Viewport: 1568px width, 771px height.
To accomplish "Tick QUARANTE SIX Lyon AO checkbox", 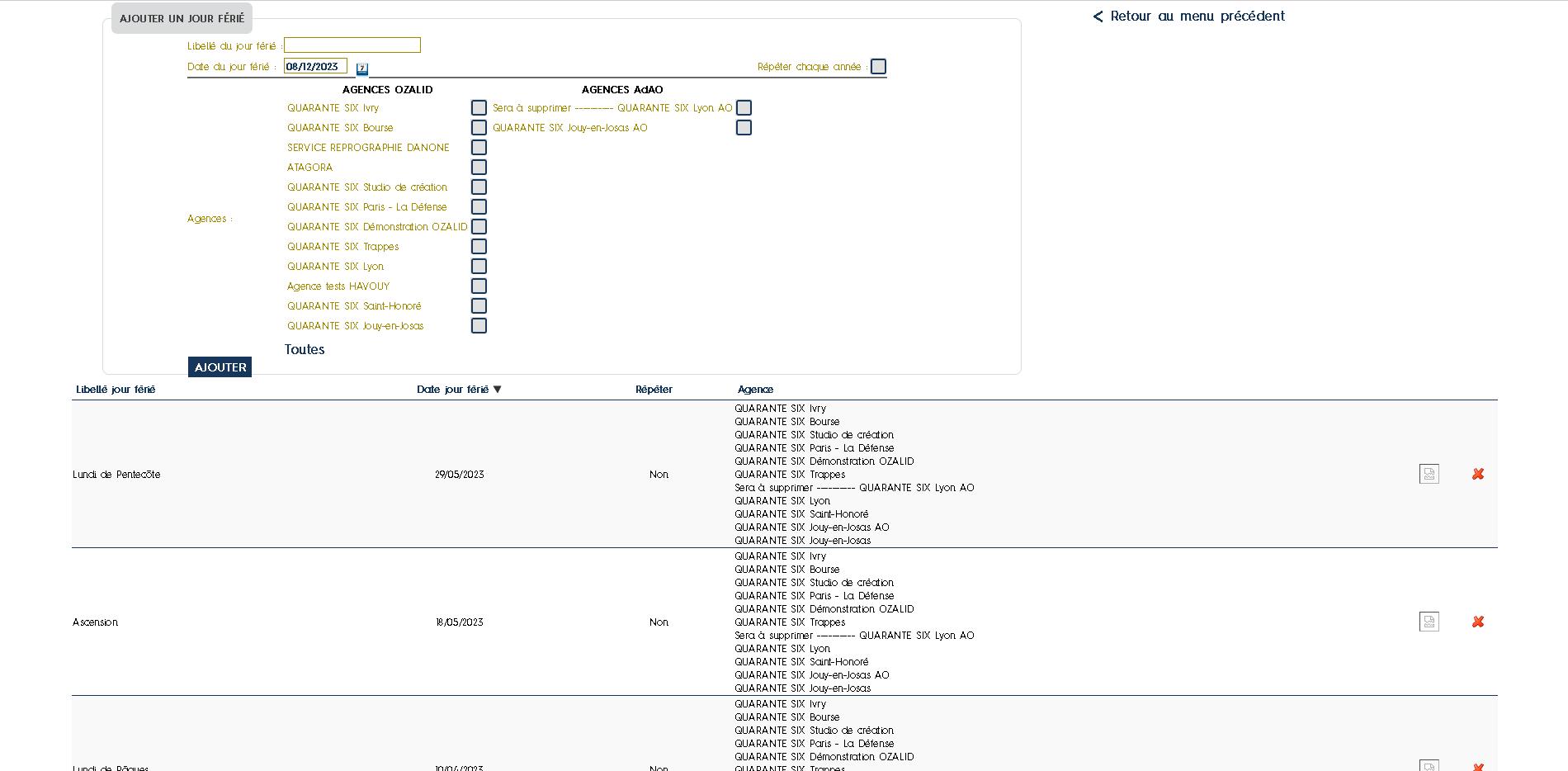I will pos(744,108).
